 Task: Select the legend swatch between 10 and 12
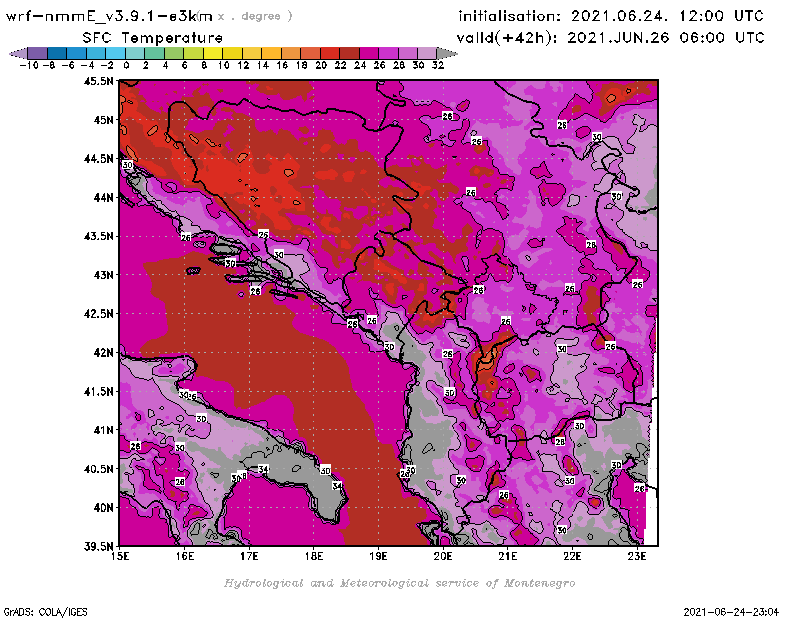coord(233,53)
